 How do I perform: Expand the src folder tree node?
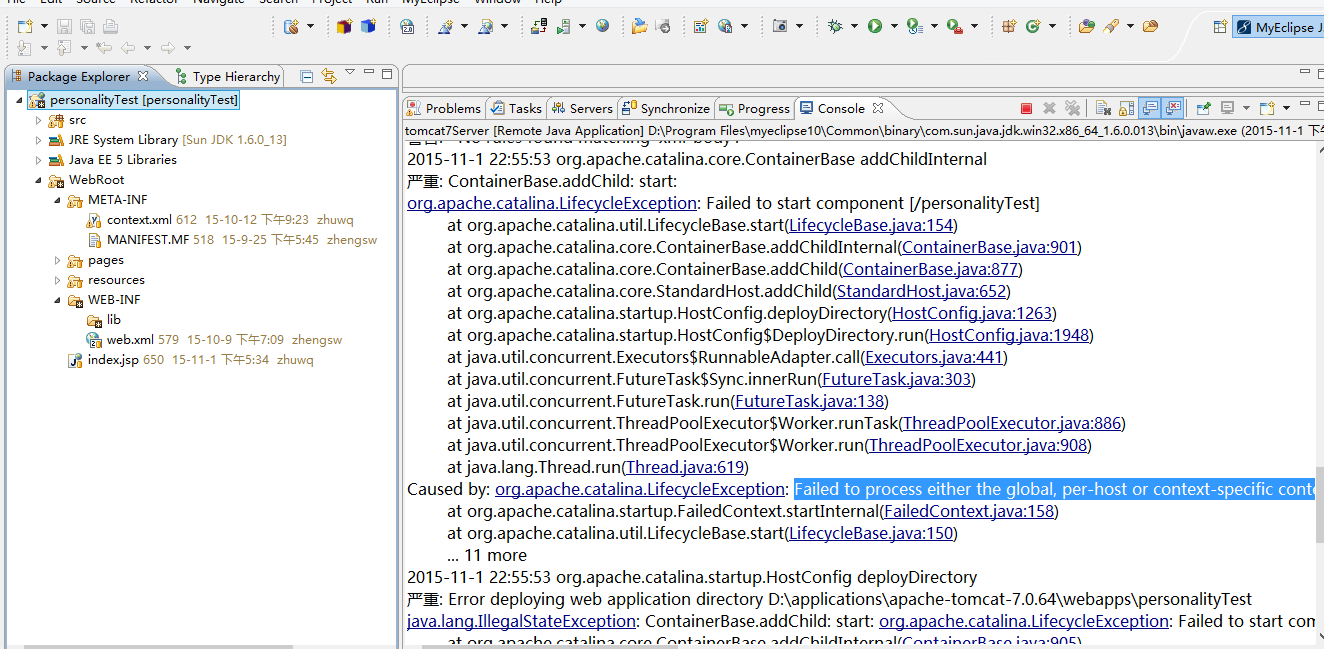click(x=39, y=120)
